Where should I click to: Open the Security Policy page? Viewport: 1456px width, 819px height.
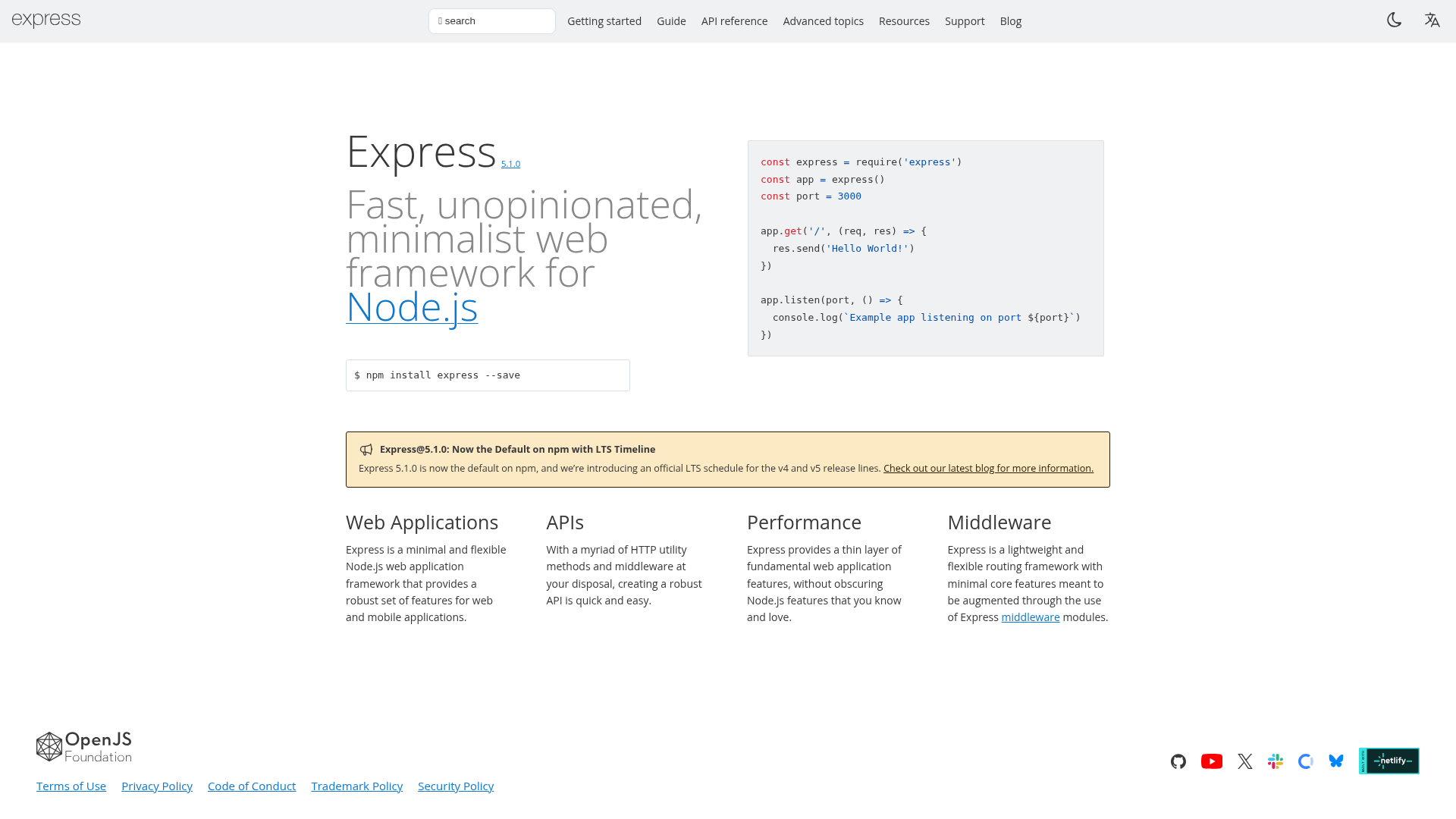pyautogui.click(x=456, y=786)
